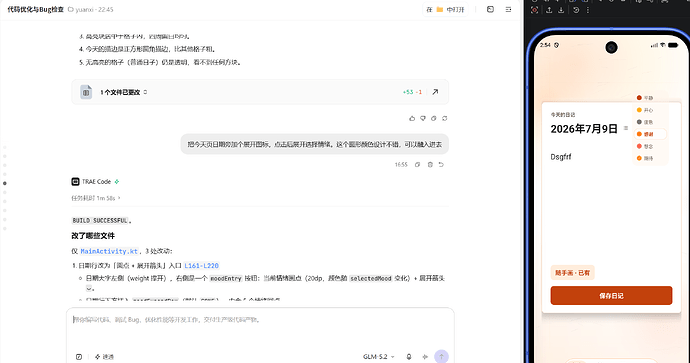Click the folder button to open in folder
The height and width of the screenshot is (363, 690).
click(445, 9)
